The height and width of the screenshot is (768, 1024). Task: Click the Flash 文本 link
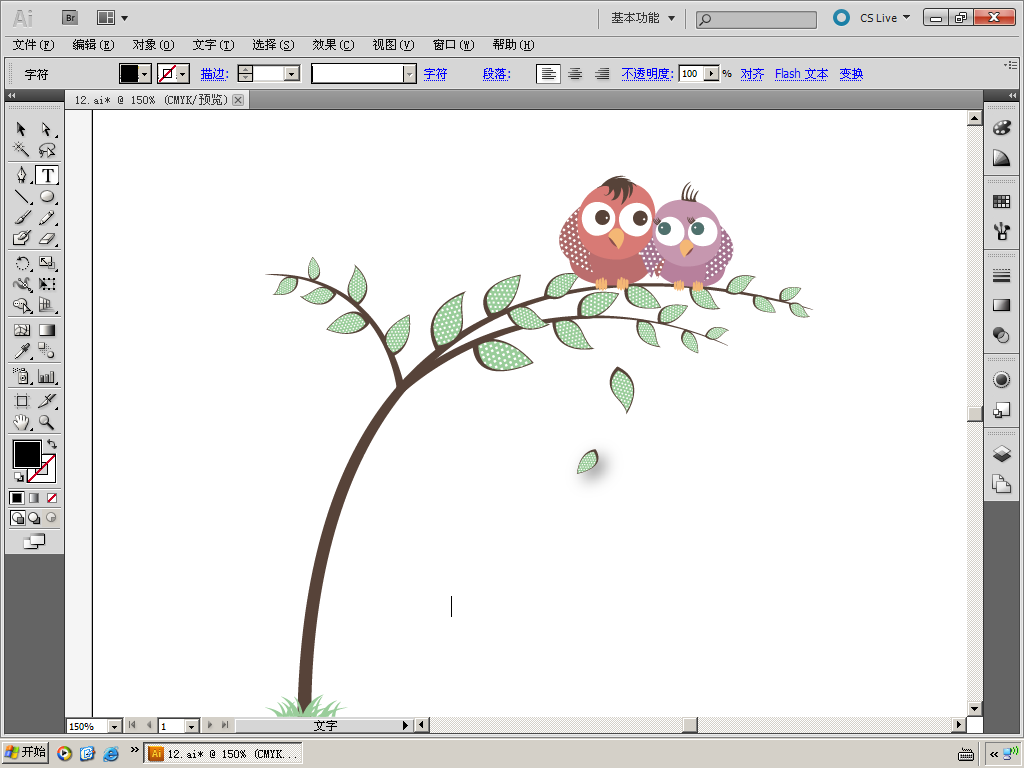pyautogui.click(x=801, y=74)
